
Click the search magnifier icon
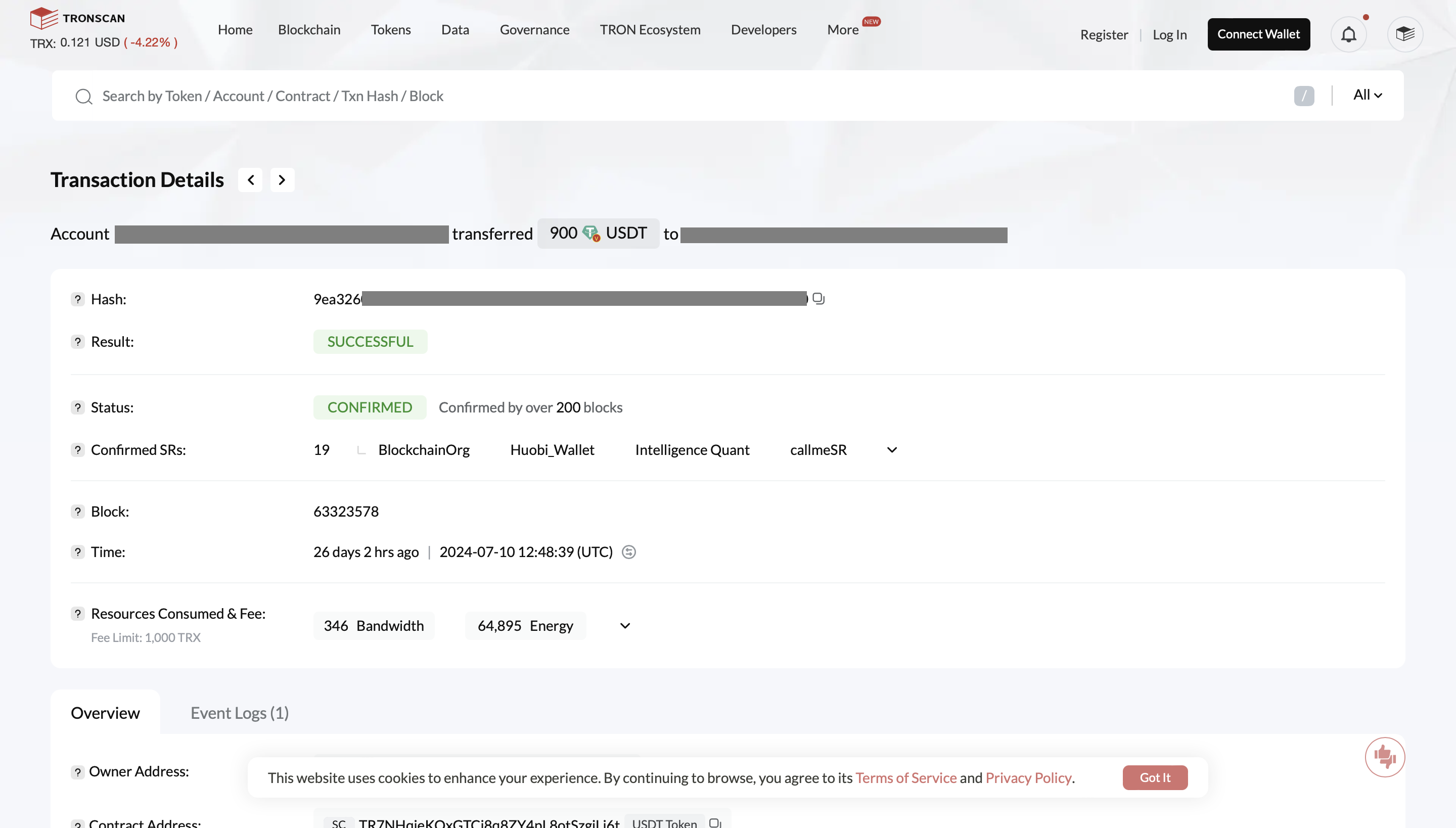pos(83,96)
